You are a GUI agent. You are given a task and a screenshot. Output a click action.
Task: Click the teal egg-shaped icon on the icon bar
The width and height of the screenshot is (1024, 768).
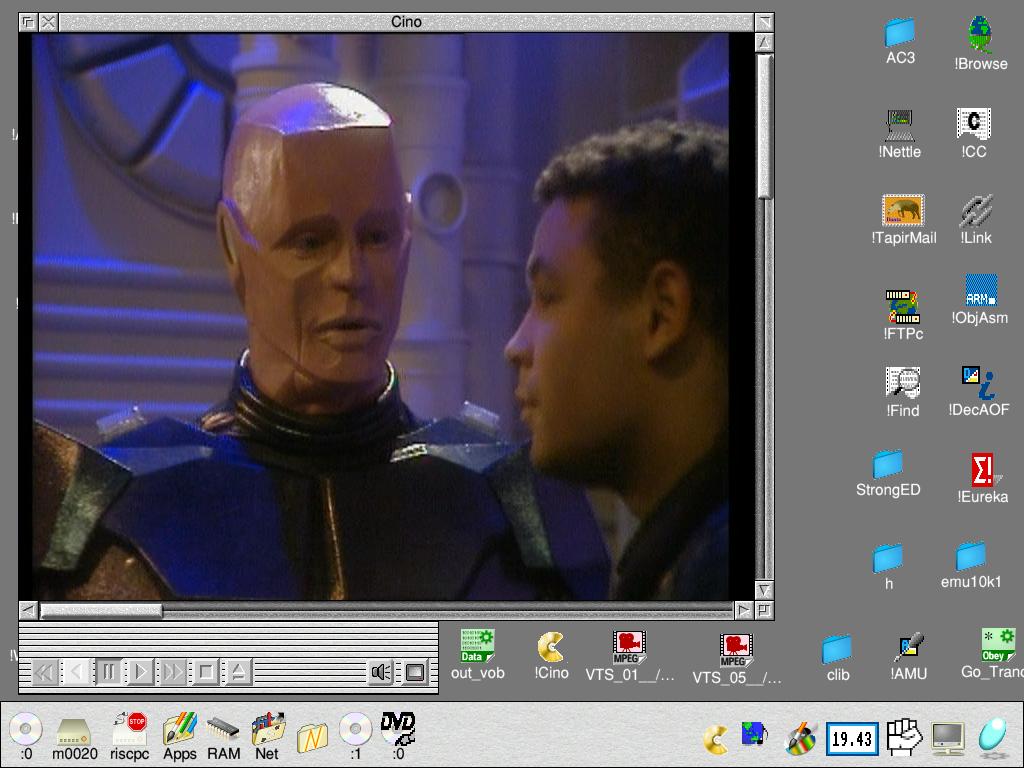coord(993,737)
